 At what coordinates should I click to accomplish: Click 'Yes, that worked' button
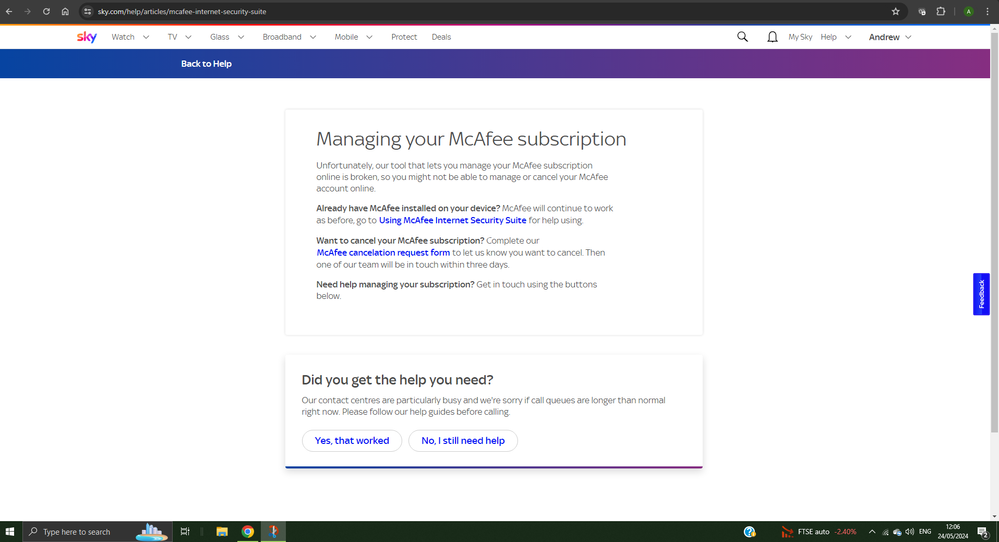[x=352, y=441]
